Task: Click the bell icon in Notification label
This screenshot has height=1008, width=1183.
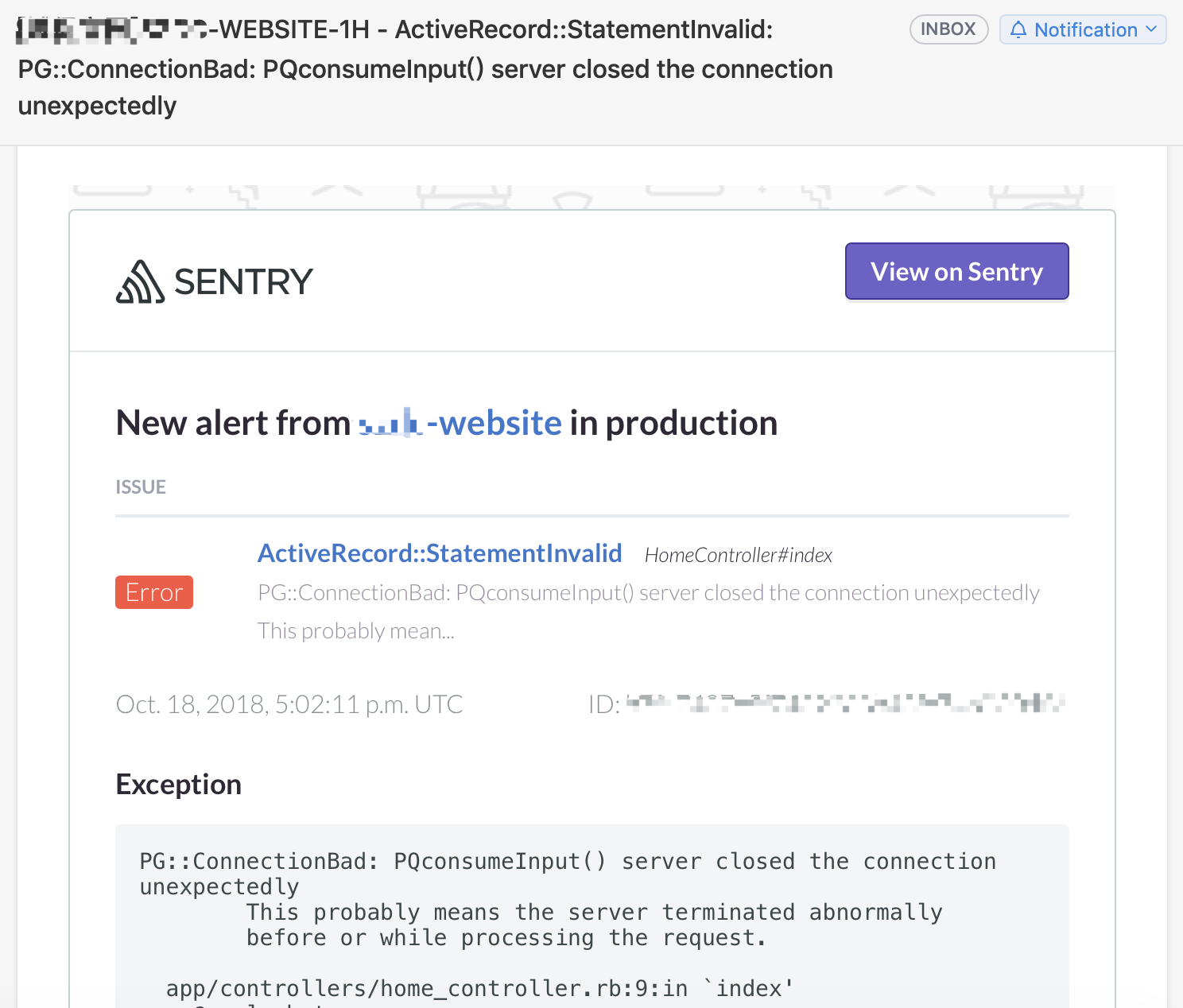Action: pyautogui.click(x=1018, y=29)
